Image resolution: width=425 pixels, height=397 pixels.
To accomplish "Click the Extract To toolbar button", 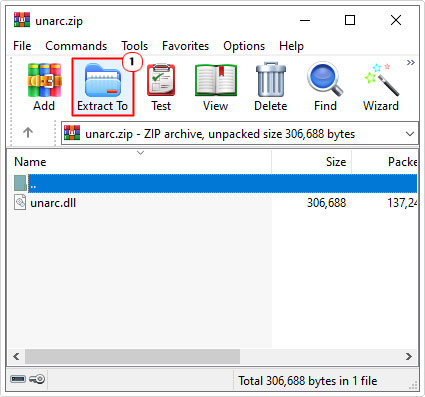I will (x=103, y=88).
